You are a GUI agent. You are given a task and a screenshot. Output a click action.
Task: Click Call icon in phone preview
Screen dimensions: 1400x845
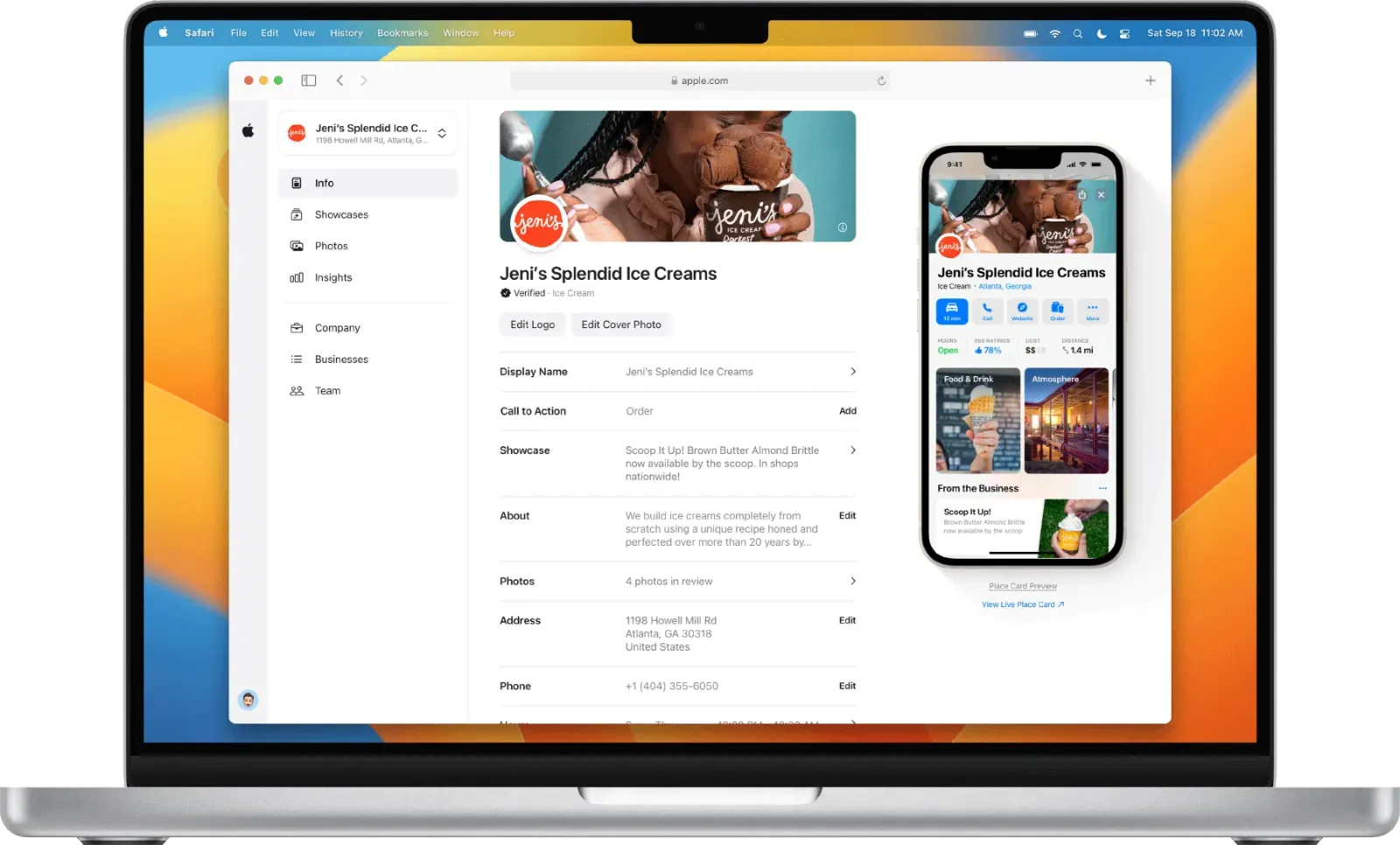pyautogui.click(x=987, y=311)
